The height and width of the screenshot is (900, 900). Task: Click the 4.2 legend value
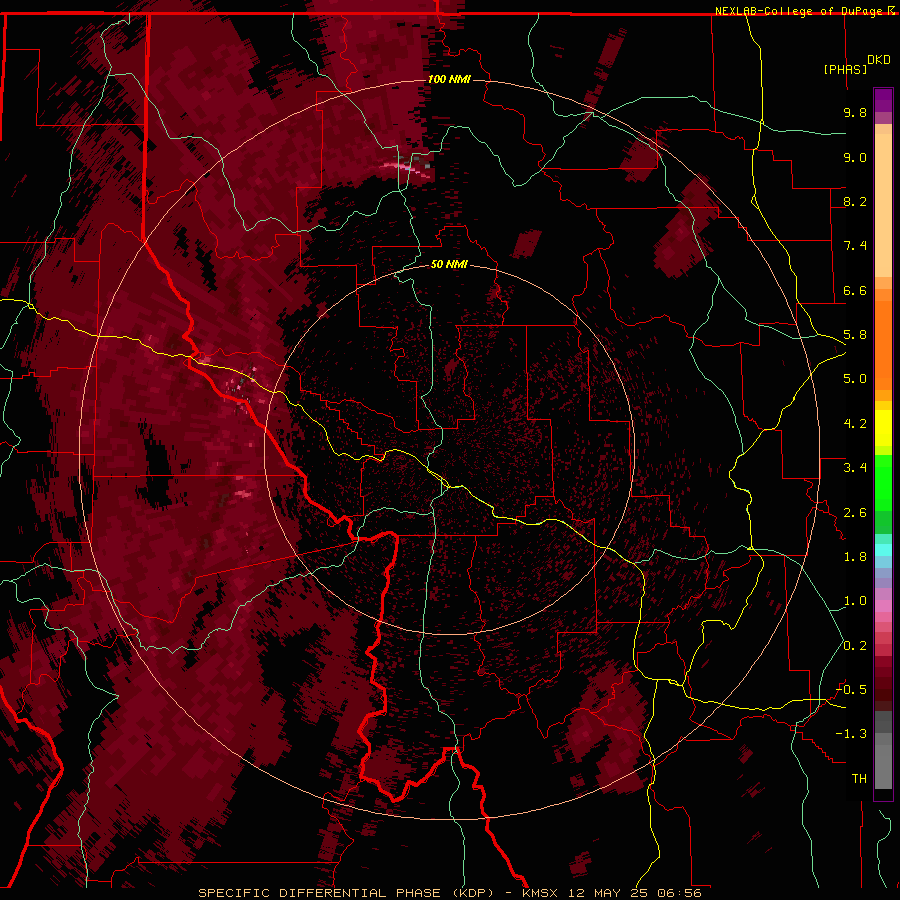point(855,424)
